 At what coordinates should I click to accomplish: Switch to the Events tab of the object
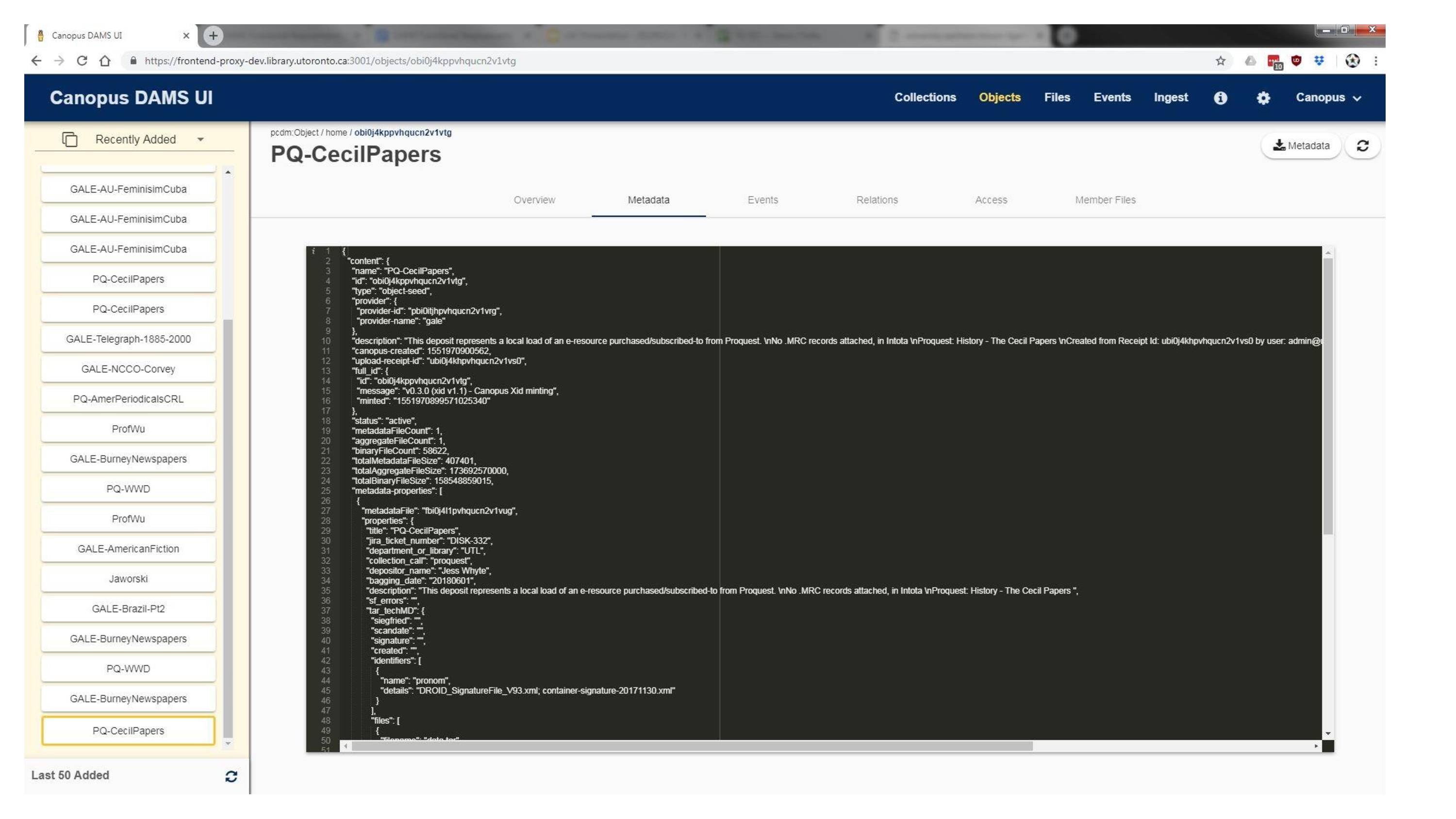click(762, 199)
